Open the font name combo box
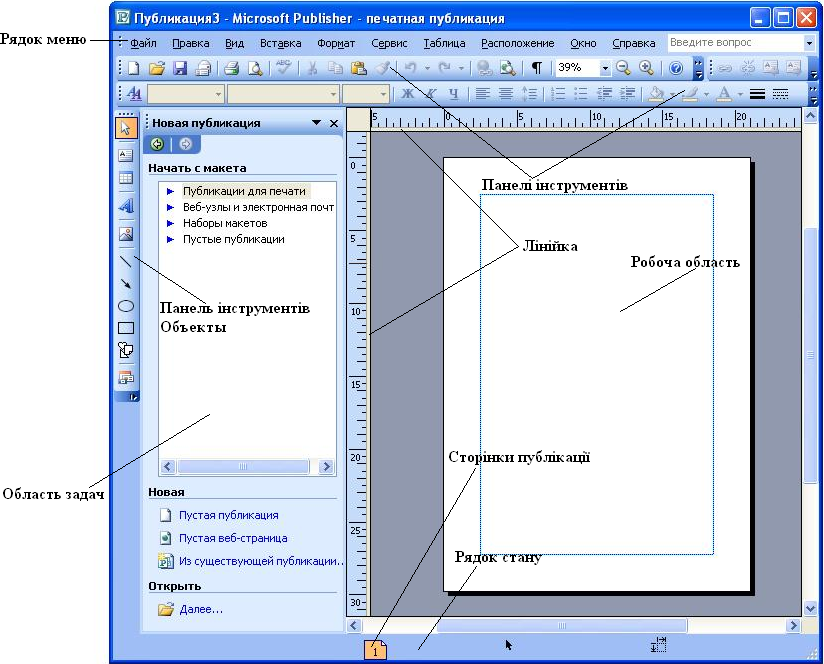 tap(283, 95)
